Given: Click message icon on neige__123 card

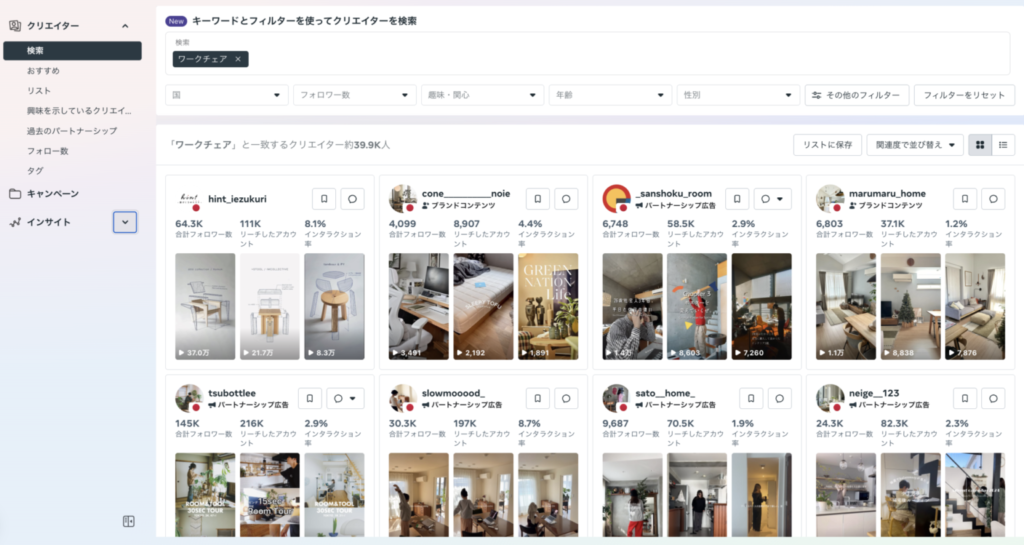Looking at the screenshot, I should tap(993, 398).
